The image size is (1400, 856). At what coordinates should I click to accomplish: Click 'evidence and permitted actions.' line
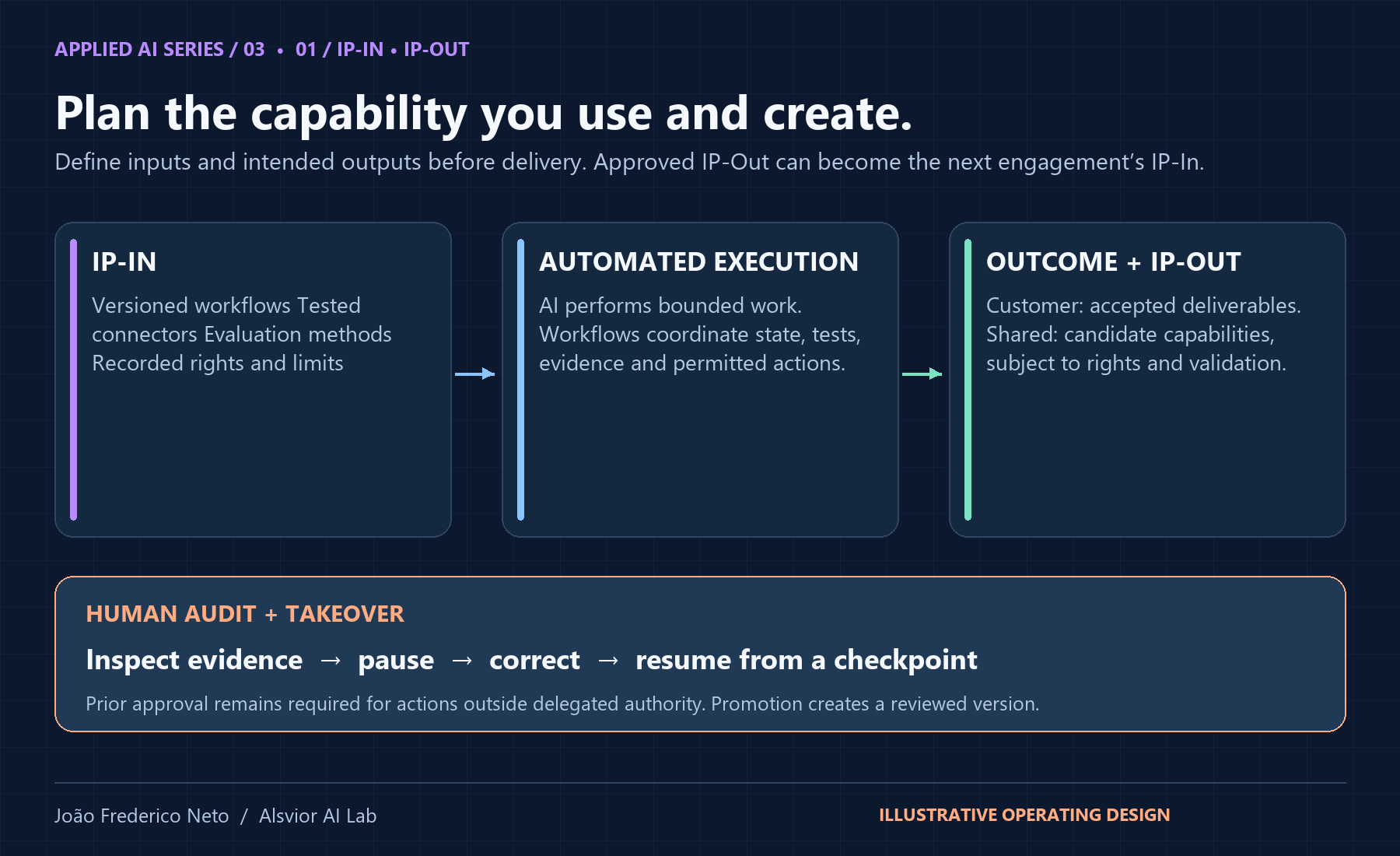[x=692, y=363]
